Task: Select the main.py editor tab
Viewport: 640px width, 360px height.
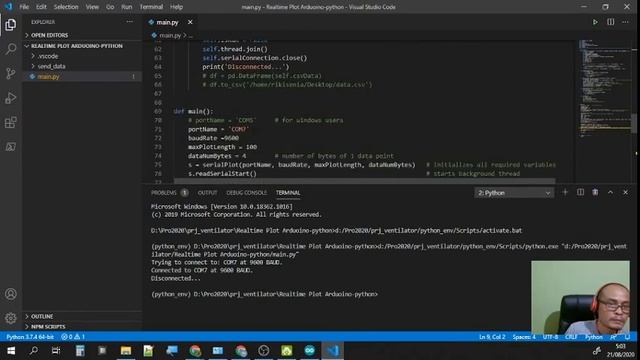Action: tap(167, 22)
